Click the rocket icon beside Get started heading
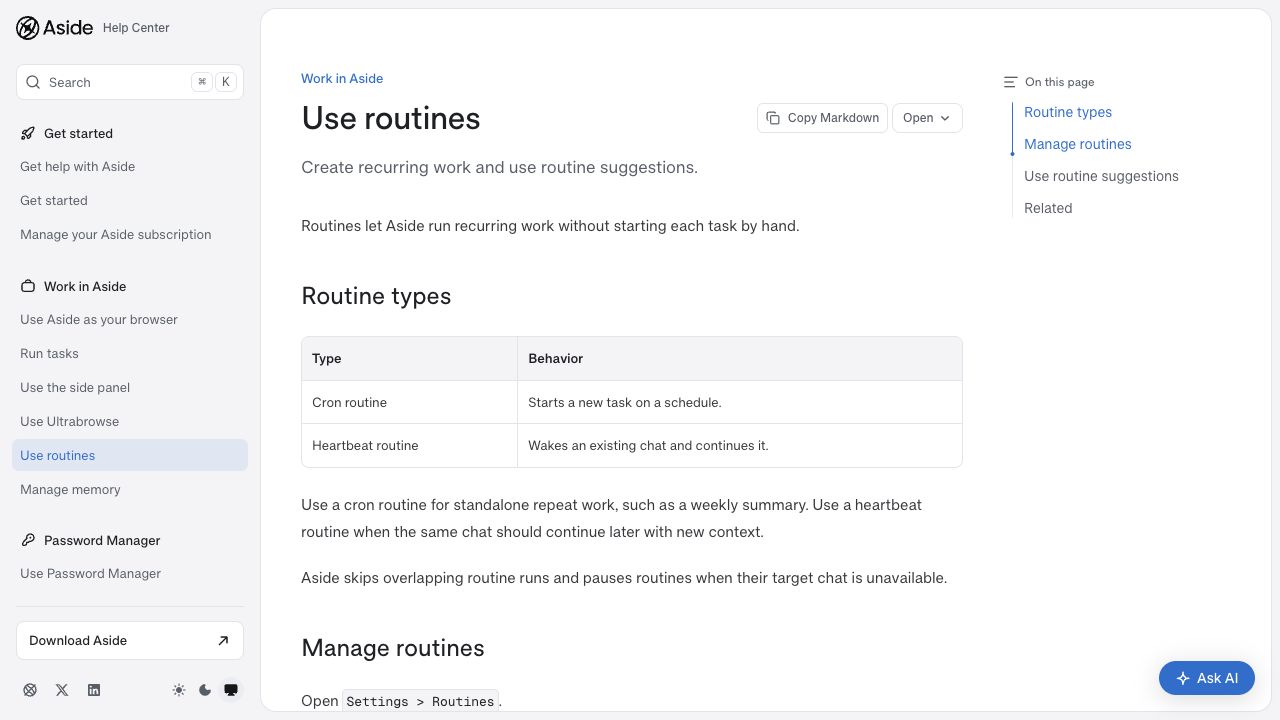The width and height of the screenshot is (1280, 720). click(28, 133)
